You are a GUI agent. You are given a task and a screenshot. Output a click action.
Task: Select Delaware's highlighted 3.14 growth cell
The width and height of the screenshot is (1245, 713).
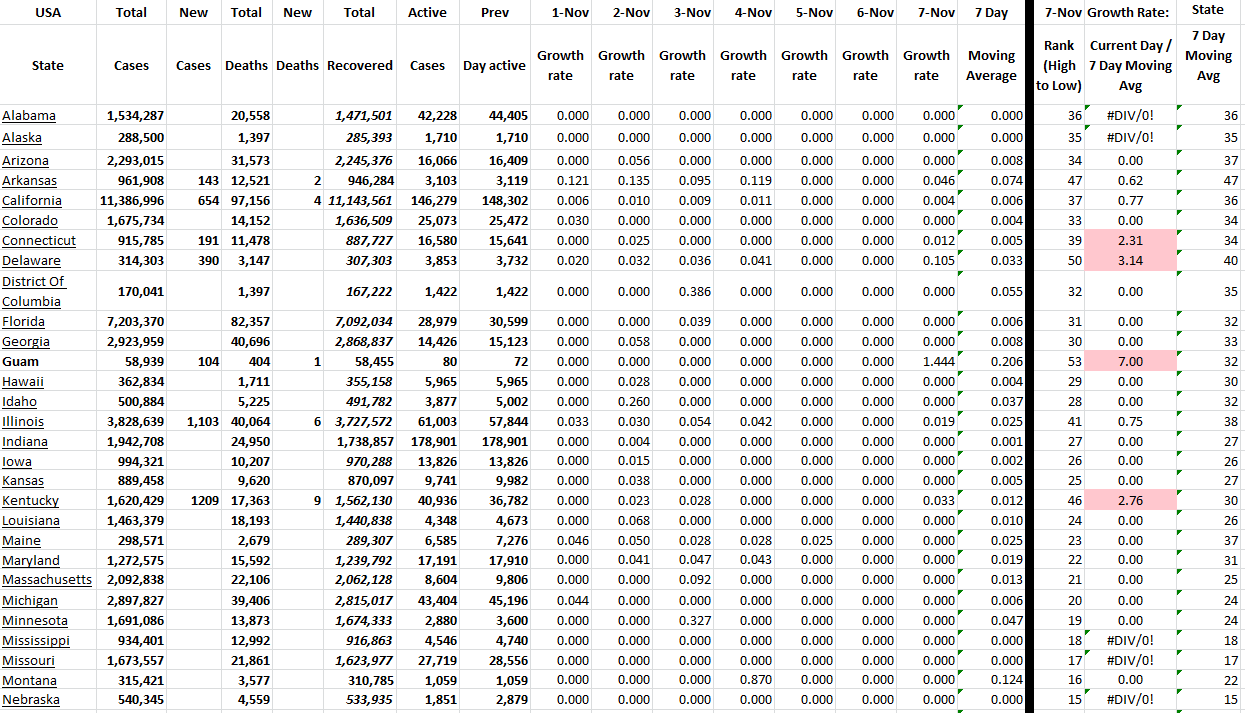[x=1129, y=260]
